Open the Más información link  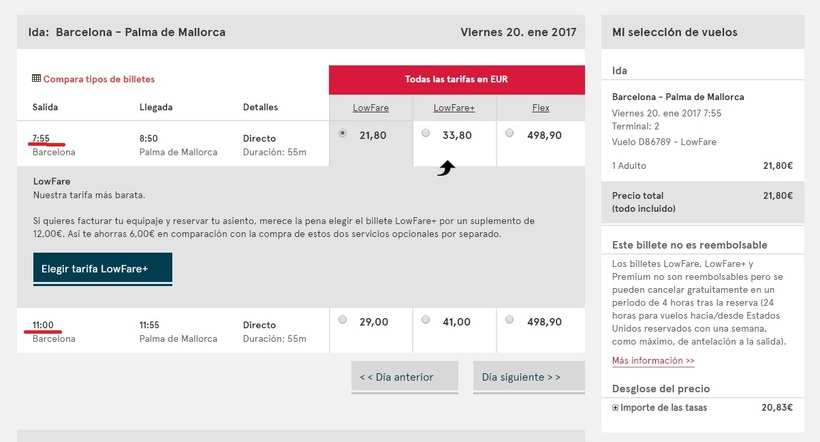[x=653, y=360]
